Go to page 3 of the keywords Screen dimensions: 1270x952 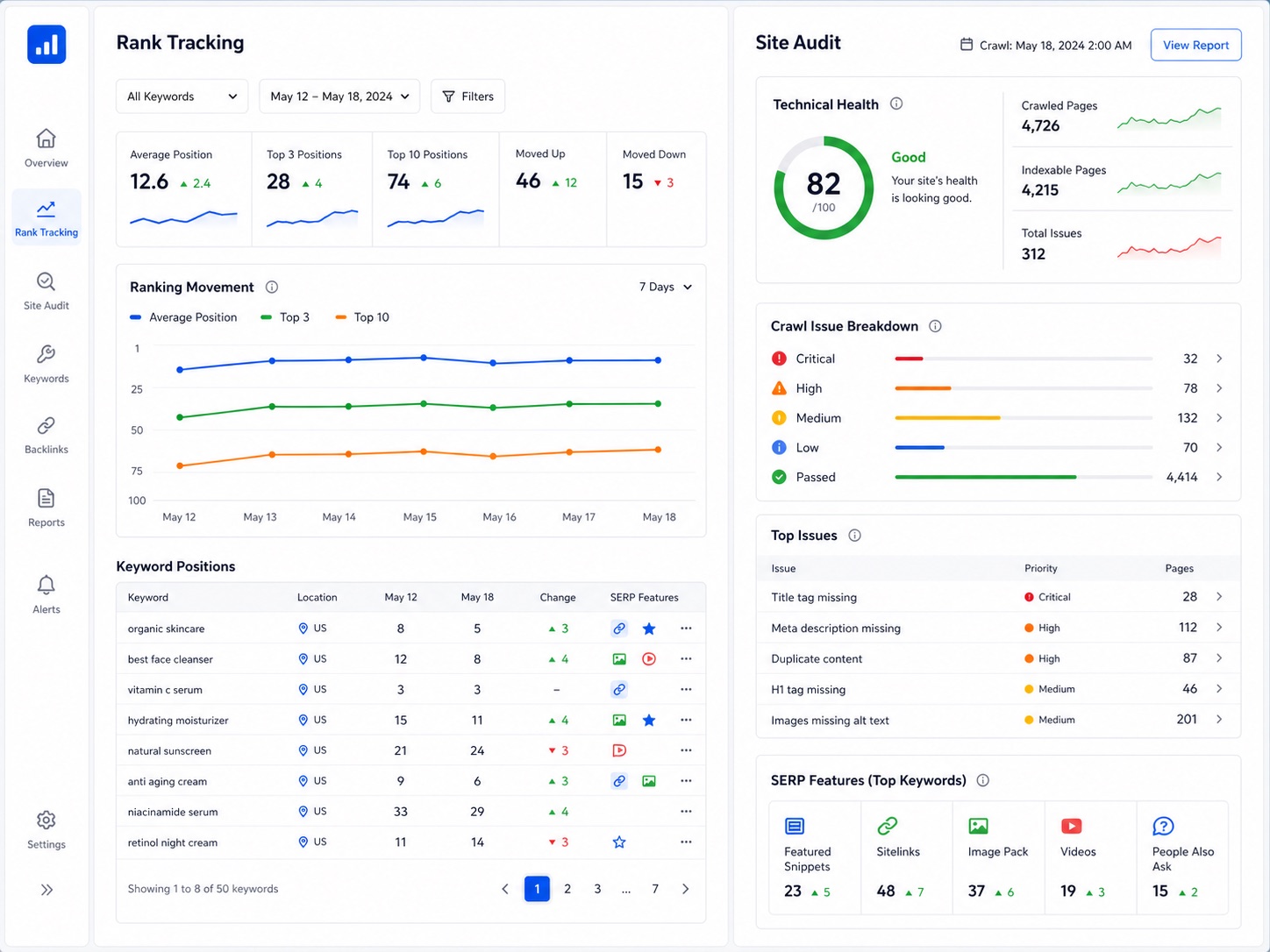click(x=597, y=889)
